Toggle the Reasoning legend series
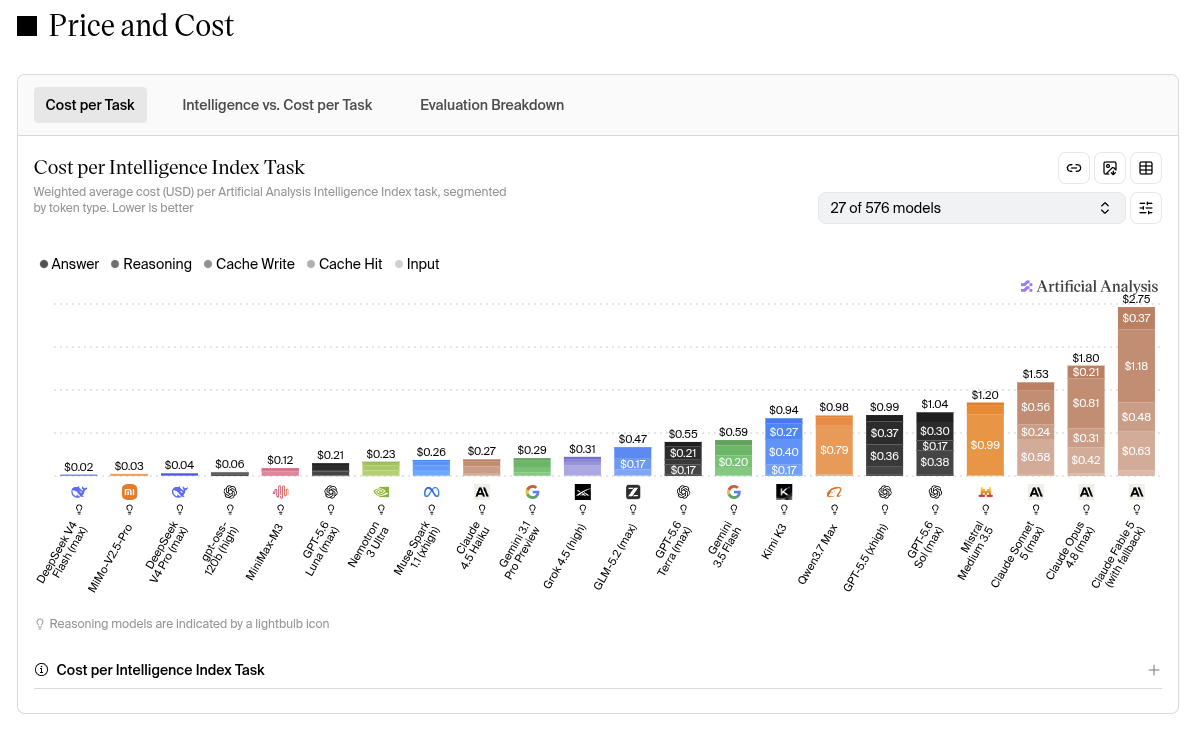The image size is (1194, 740). click(151, 264)
